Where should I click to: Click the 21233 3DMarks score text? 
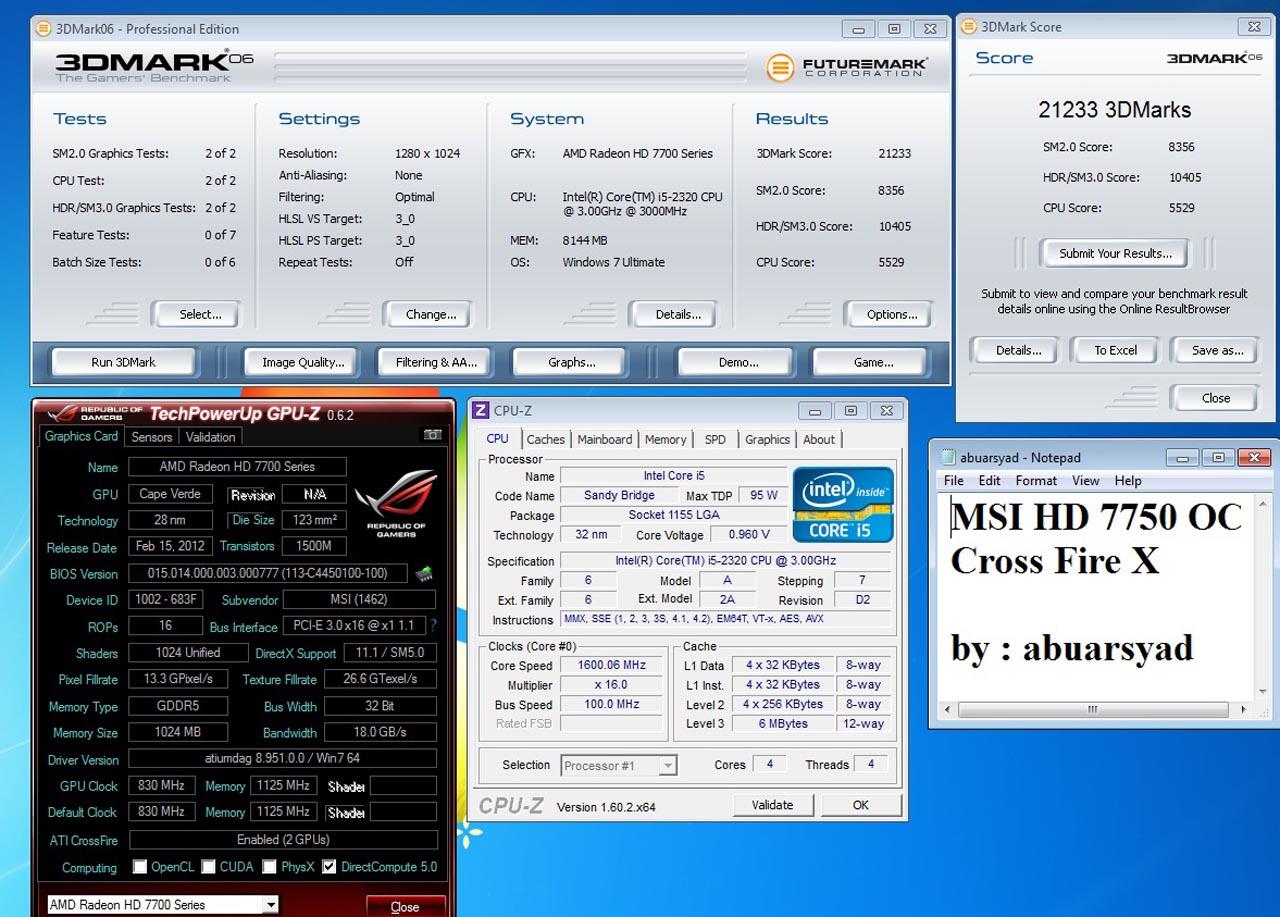pos(1114,110)
